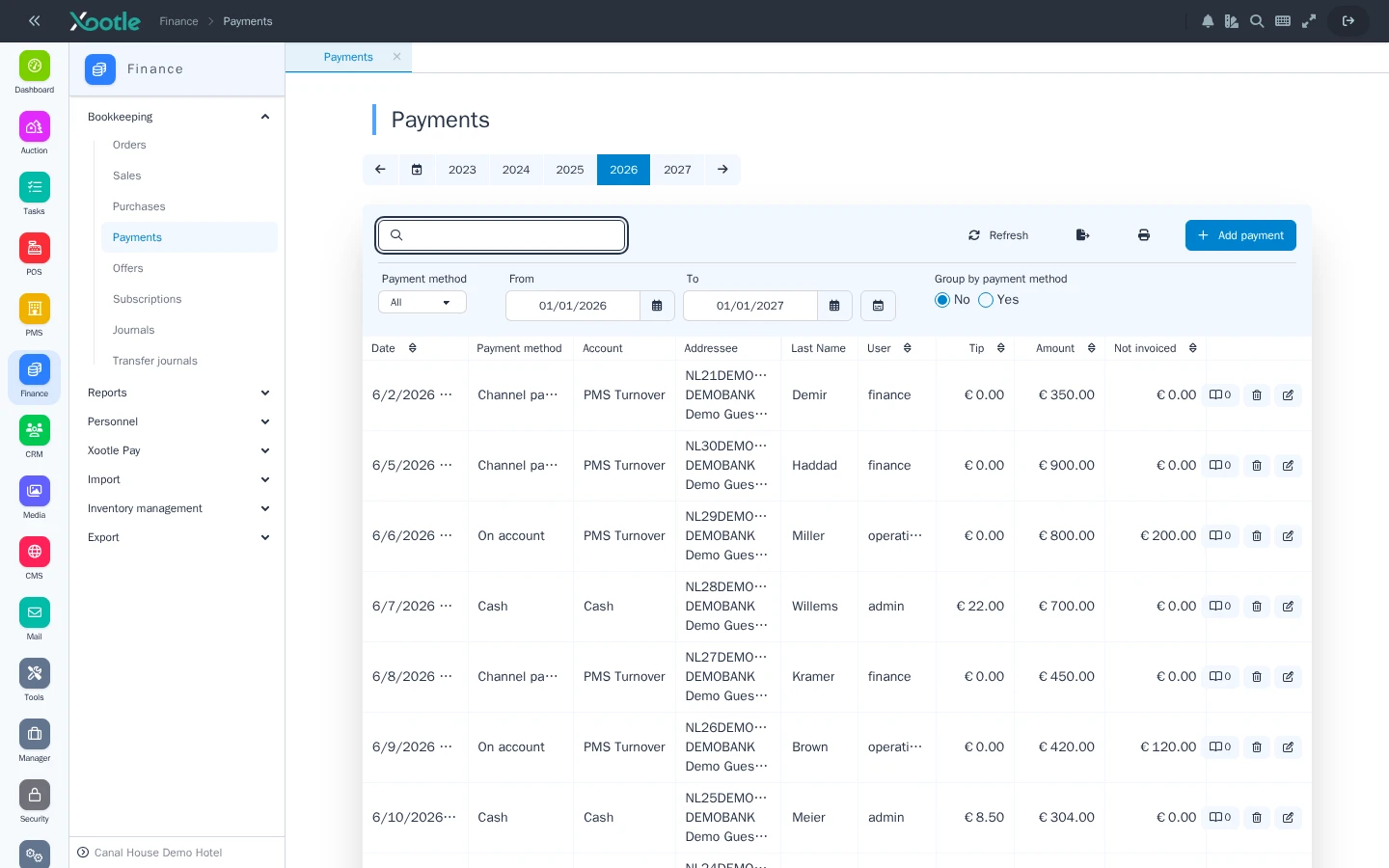
Task: Click the print icon in toolbar
Action: click(1144, 235)
